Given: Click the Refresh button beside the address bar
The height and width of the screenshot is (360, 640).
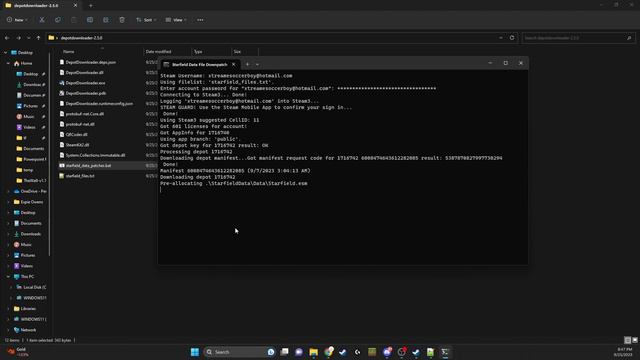Looking at the screenshot, I should coord(512,38).
